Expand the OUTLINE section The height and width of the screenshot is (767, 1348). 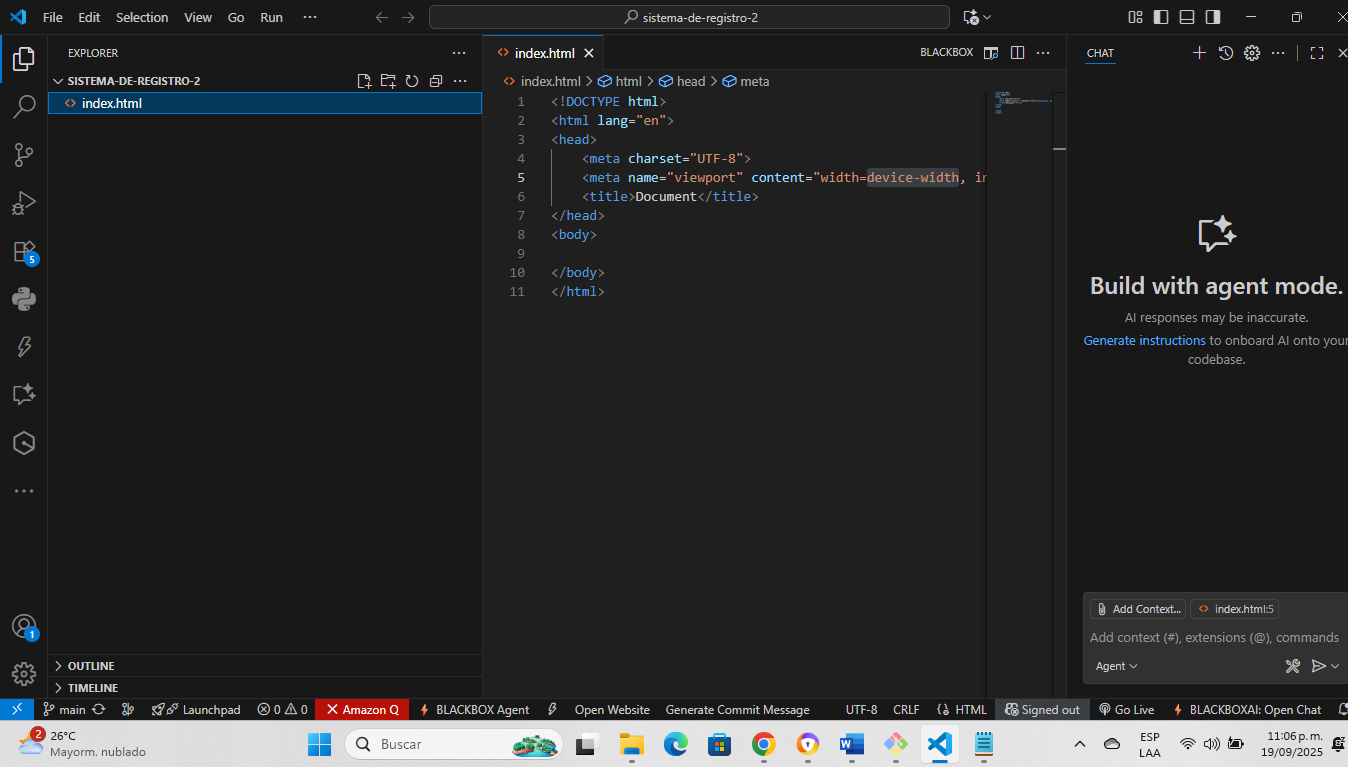click(x=90, y=666)
